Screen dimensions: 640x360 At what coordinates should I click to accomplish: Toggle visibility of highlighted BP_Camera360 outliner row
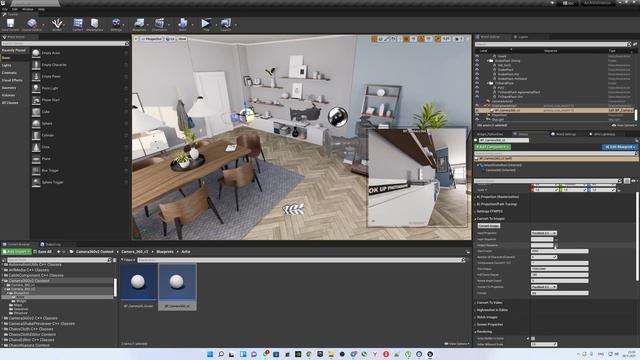point(477,110)
